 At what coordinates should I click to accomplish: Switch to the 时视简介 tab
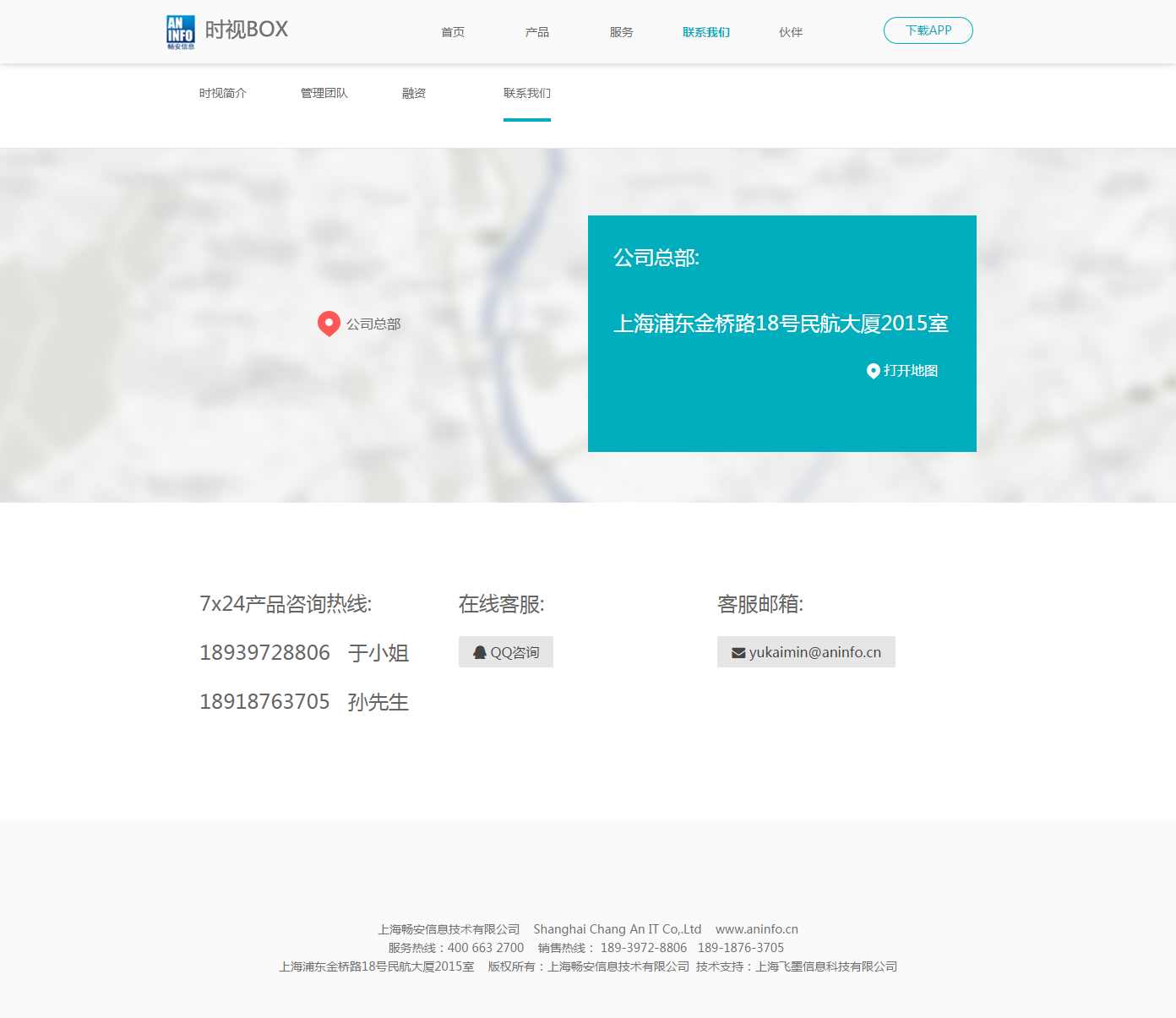pos(223,93)
